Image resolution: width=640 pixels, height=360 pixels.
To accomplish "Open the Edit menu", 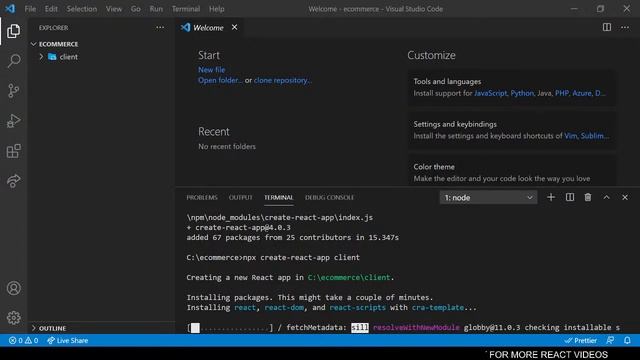I will pyautogui.click(x=51, y=9).
